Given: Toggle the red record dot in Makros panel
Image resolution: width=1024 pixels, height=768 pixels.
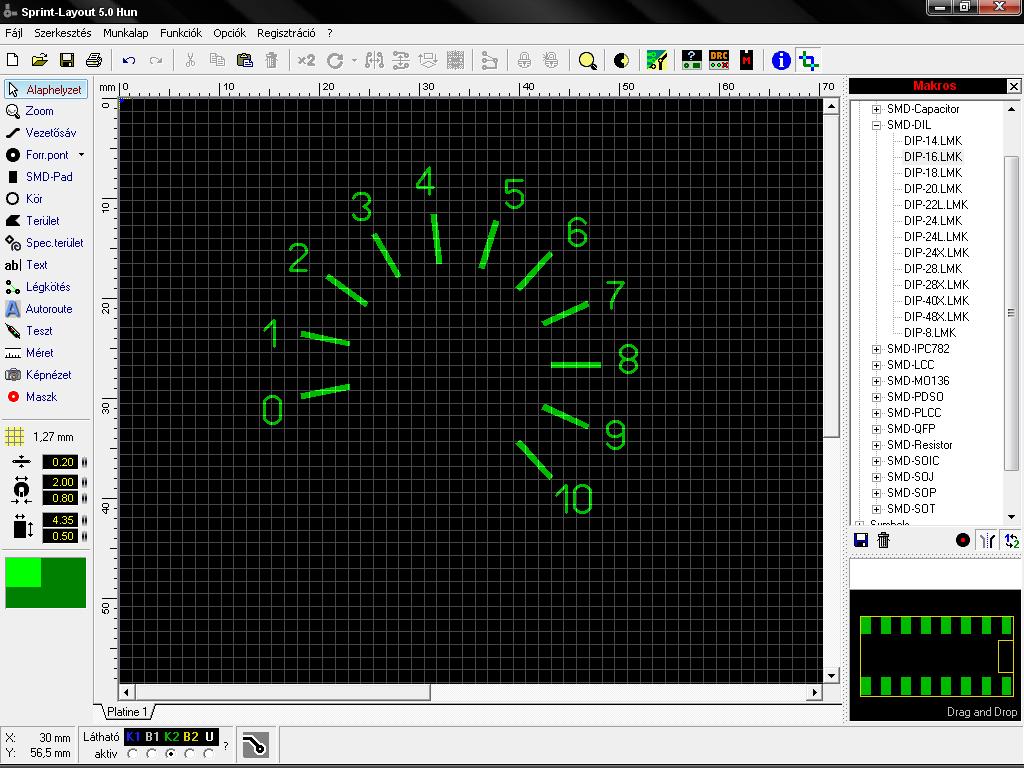Looking at the screenshot, I should point(963,540).
